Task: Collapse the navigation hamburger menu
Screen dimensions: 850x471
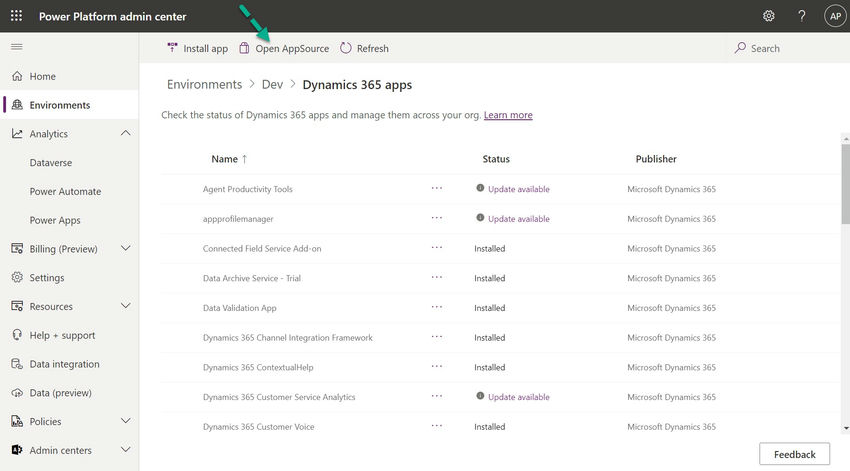Action: pos(17,47)
